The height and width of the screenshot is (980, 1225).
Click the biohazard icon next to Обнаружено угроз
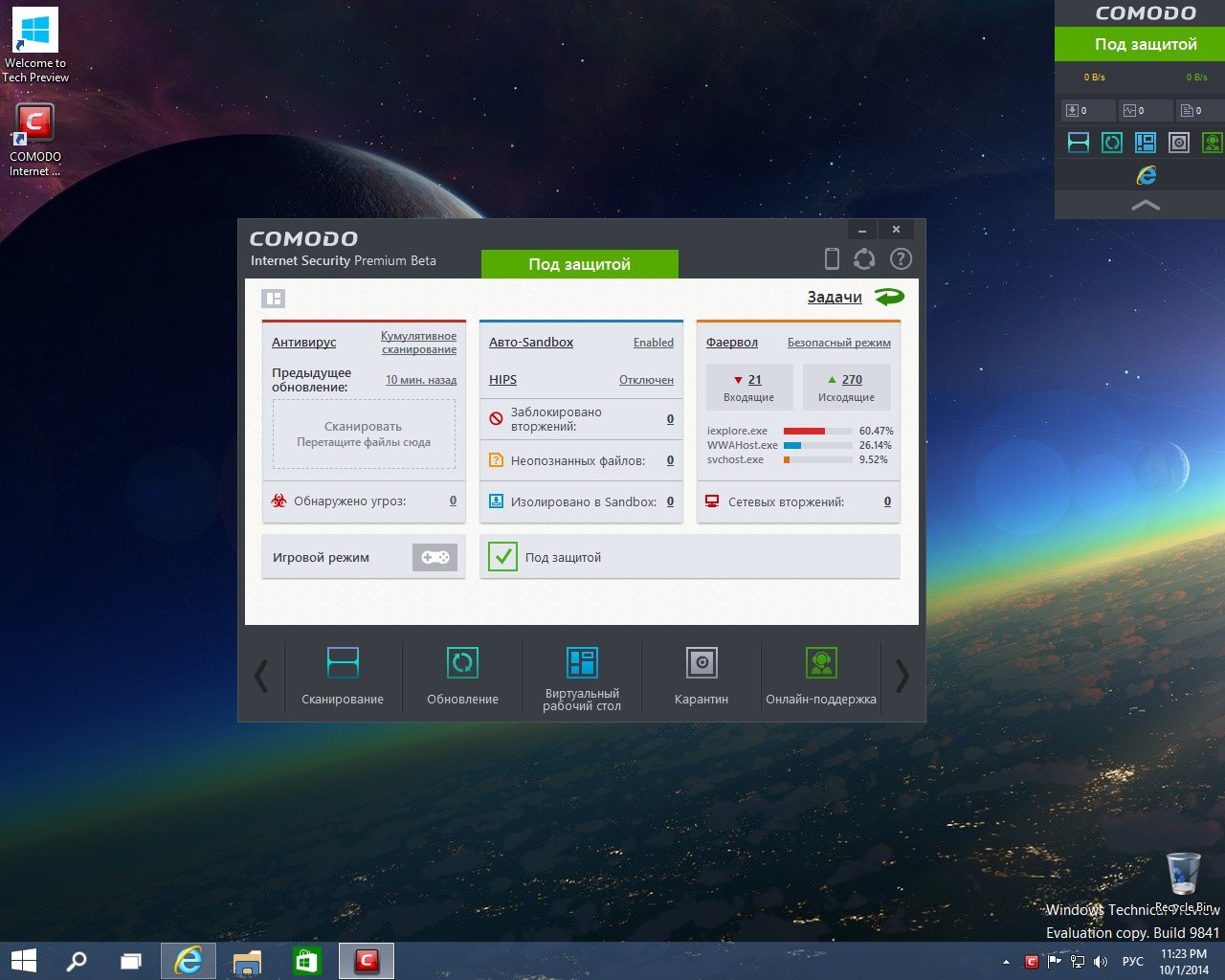279,501
